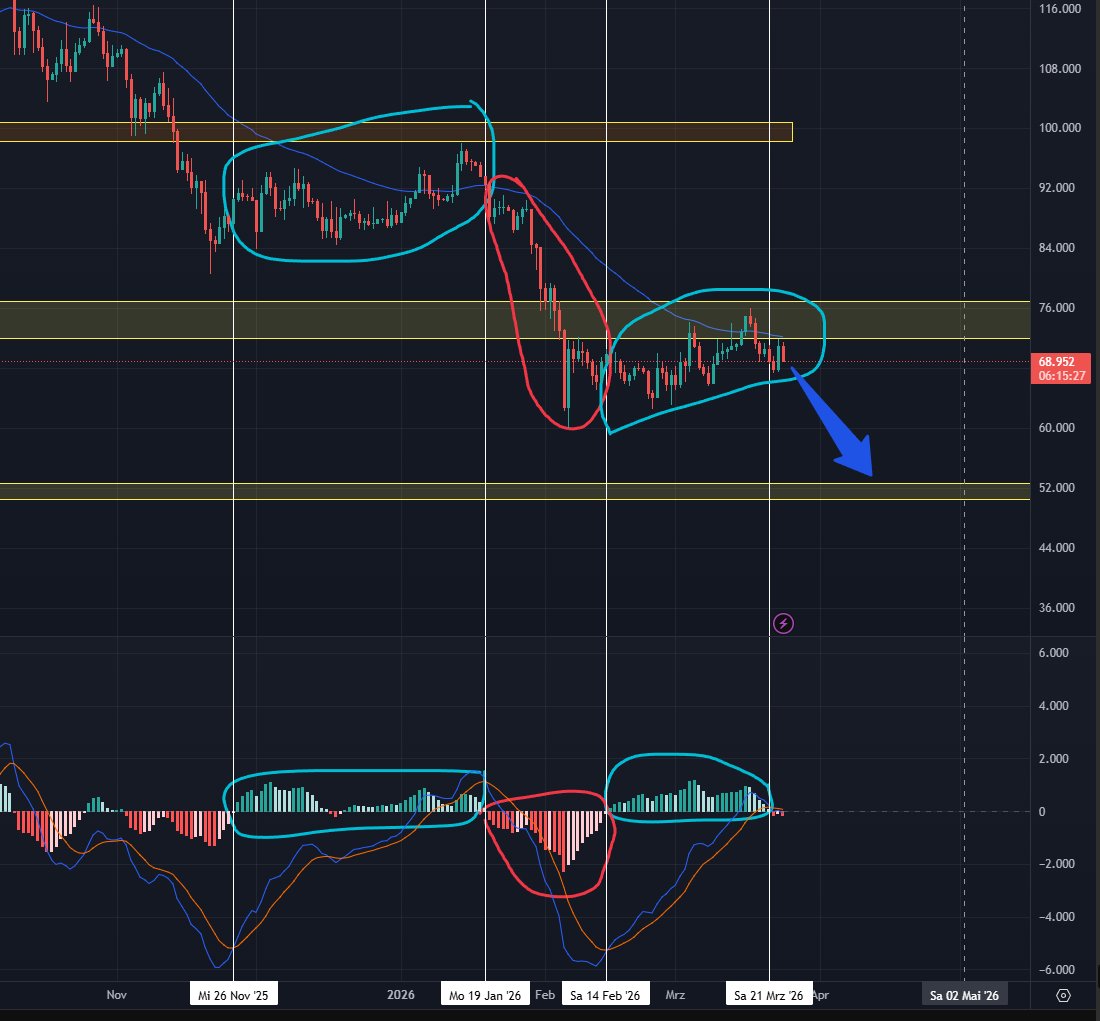Click the 36.000 price scale label
Screen dimensions: 1100x1021
tap(1057, 608)
